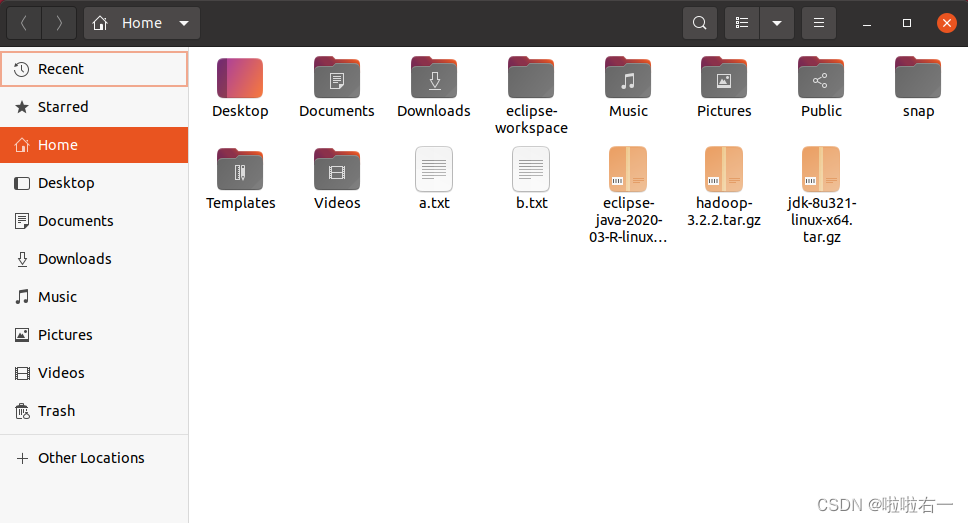The height and width of the screenshot is (523, 968).
Task: Select the snap folder
Action: pyautogui.click(x=918, y=87)
